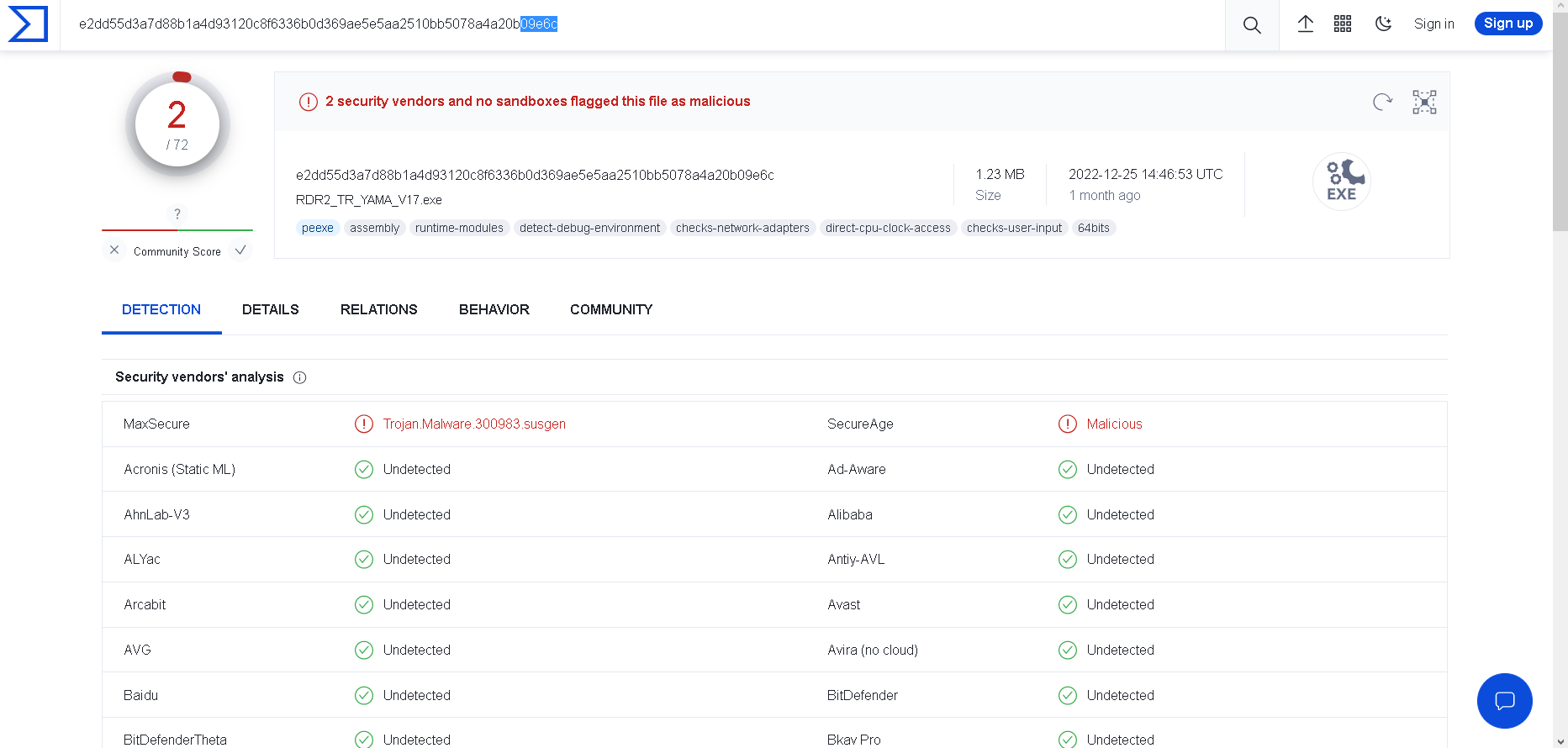Click the Avira undetected check icon
This screenshot has width=1568, height=748.
[1068, 650]
